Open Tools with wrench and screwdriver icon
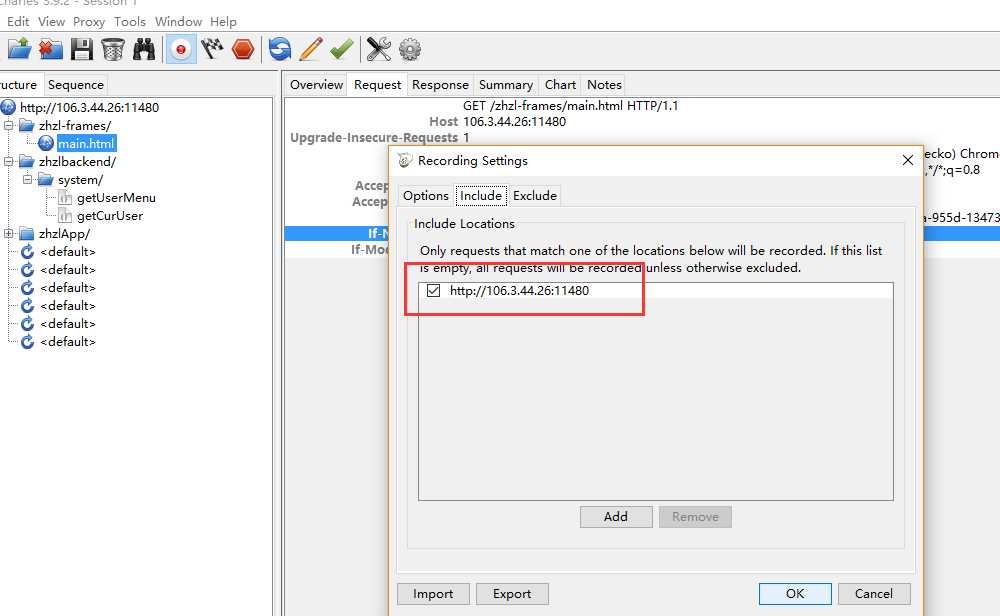This screenshot has width=1000, height=616. pos(379,49)
